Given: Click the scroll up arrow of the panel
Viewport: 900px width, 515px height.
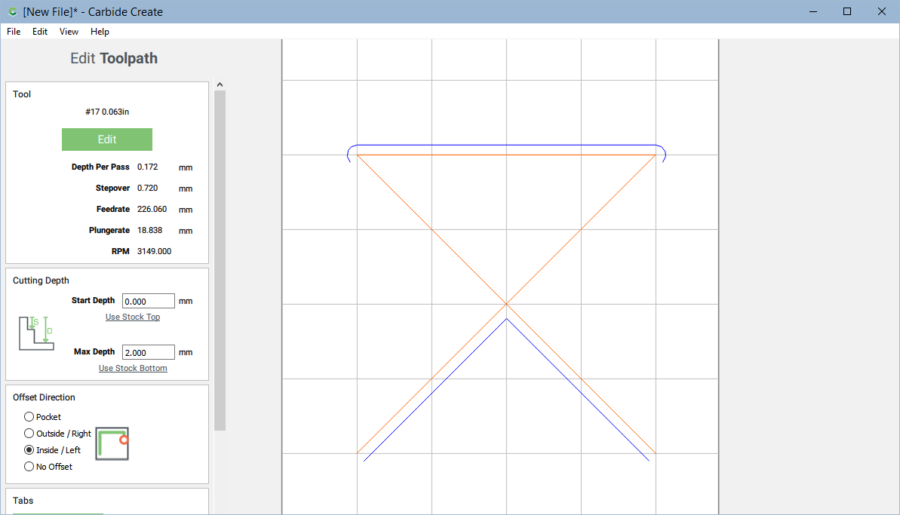Looking at the screenshot, I should coord(220,84).
